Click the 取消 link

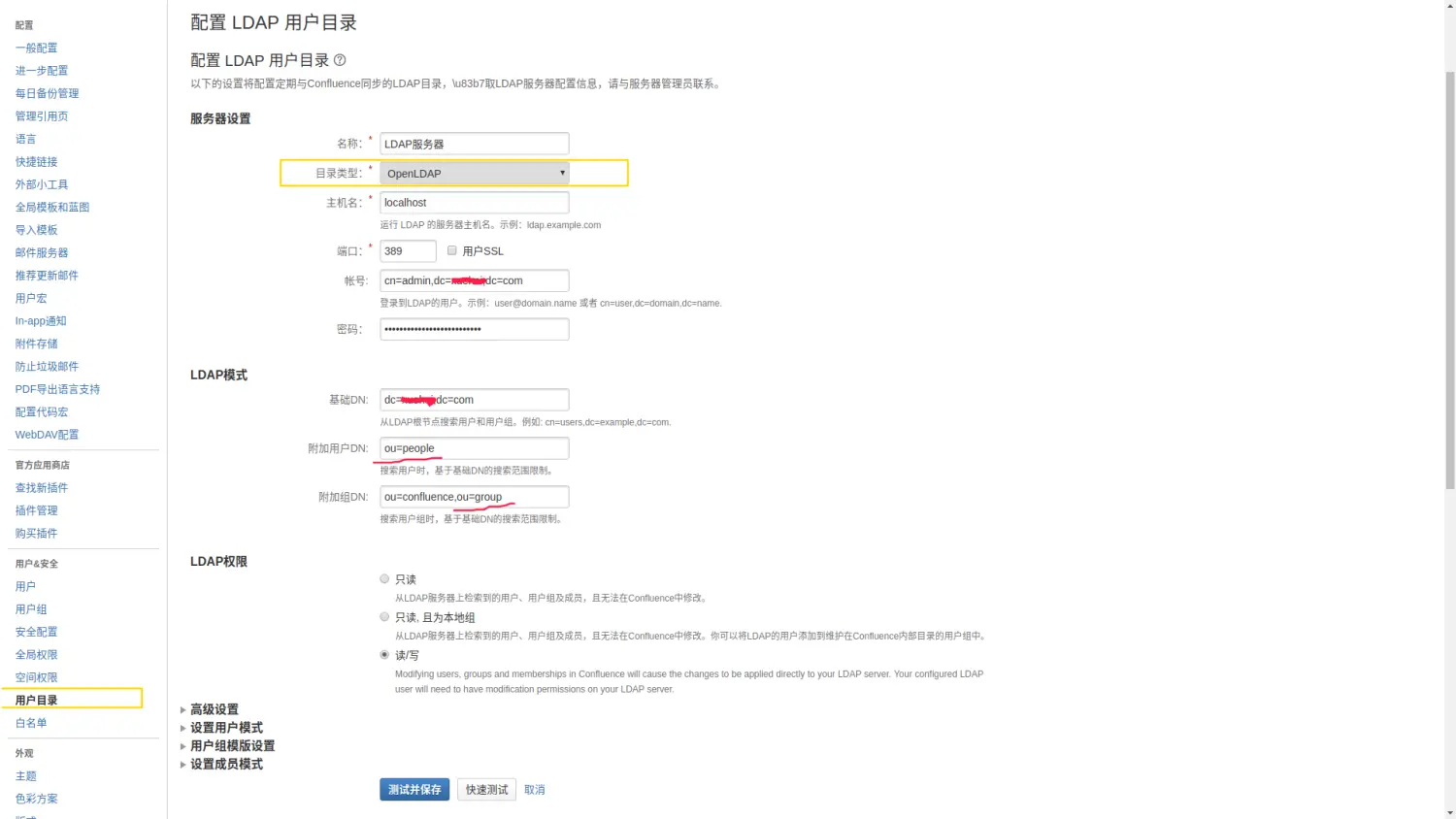point(535,790)
